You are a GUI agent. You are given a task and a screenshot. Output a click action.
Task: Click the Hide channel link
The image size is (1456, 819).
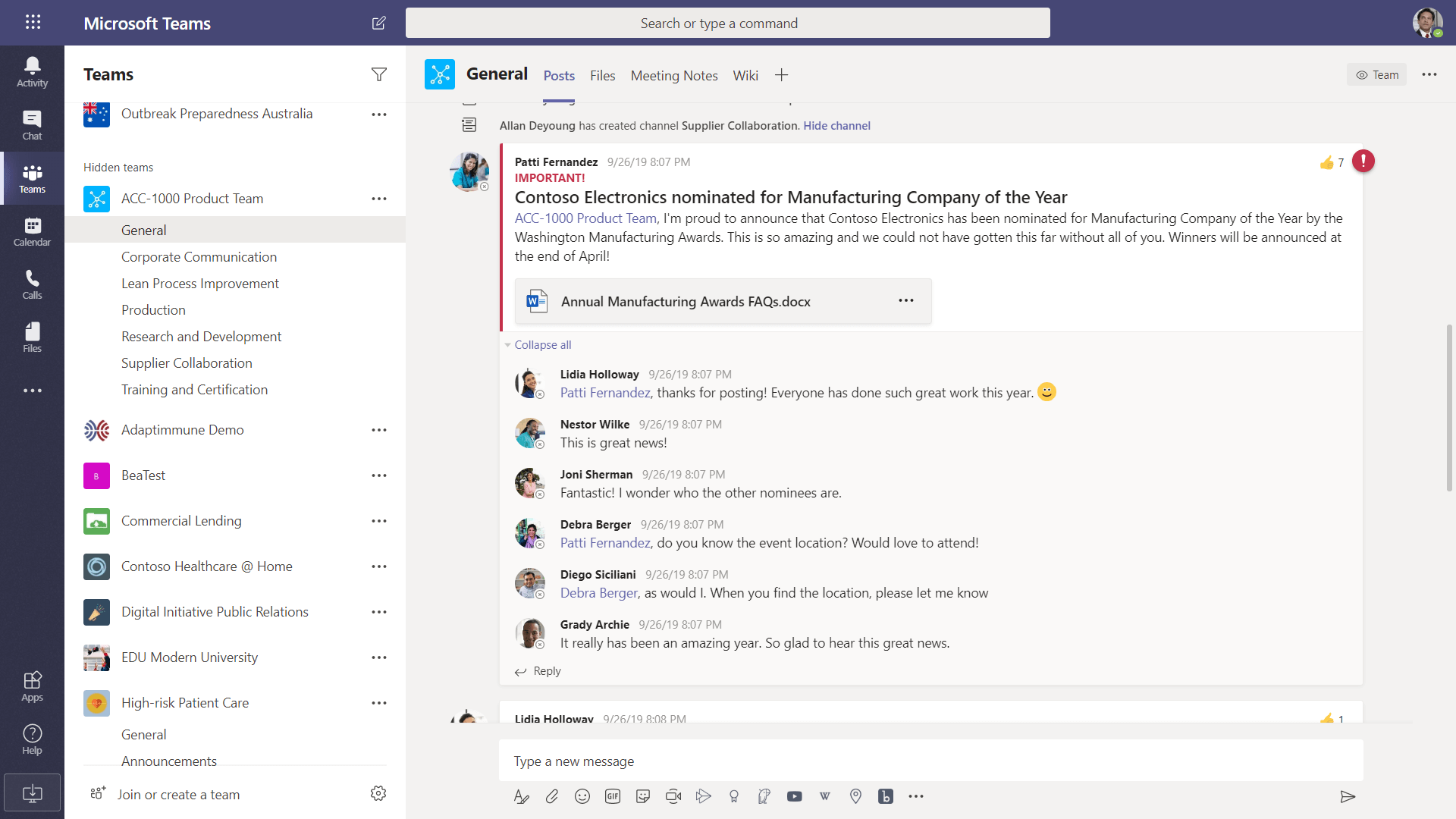point(836,126)
